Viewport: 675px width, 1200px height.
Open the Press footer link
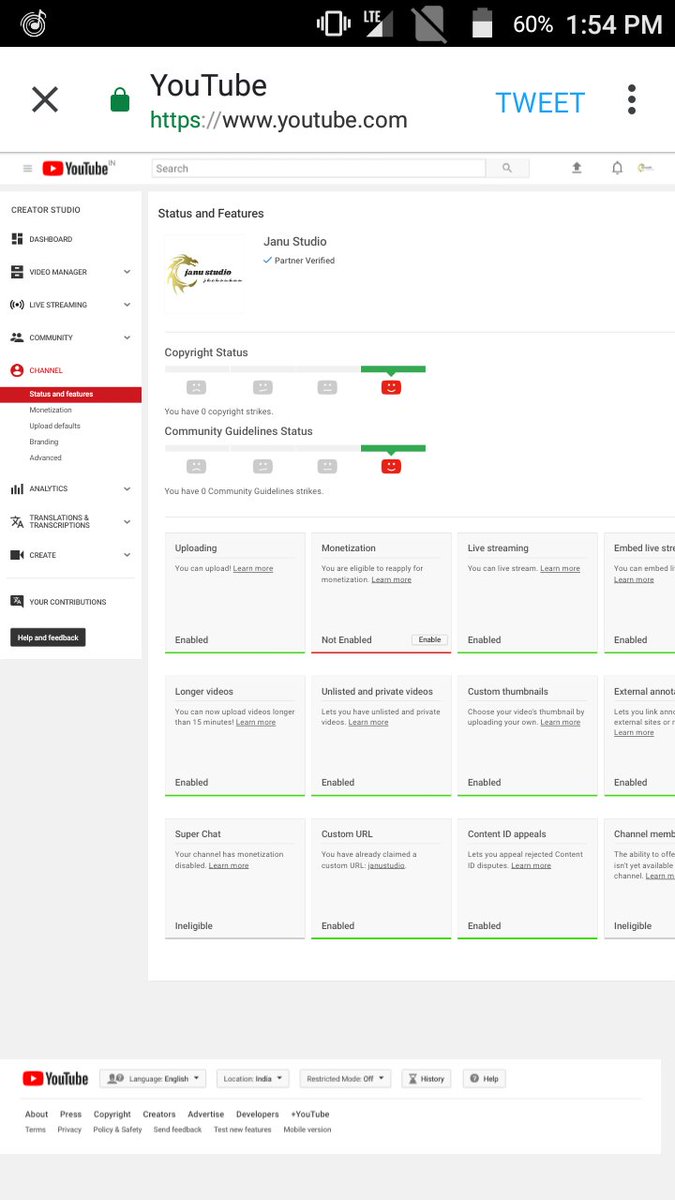(70, 1114)
